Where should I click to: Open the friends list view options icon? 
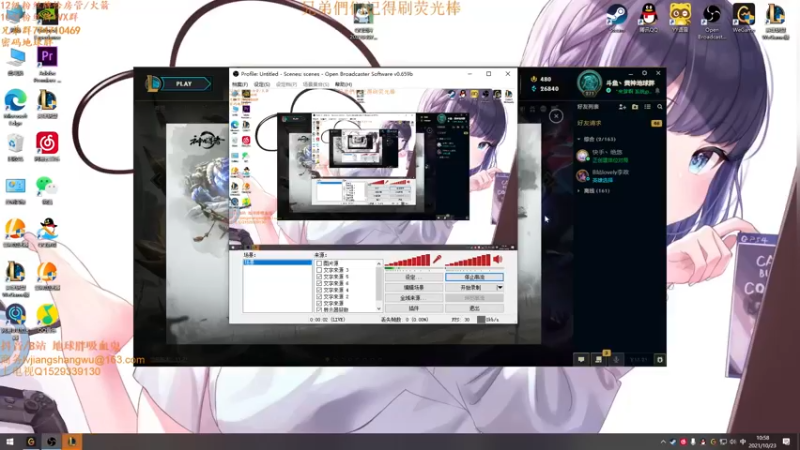pos(647,107)
